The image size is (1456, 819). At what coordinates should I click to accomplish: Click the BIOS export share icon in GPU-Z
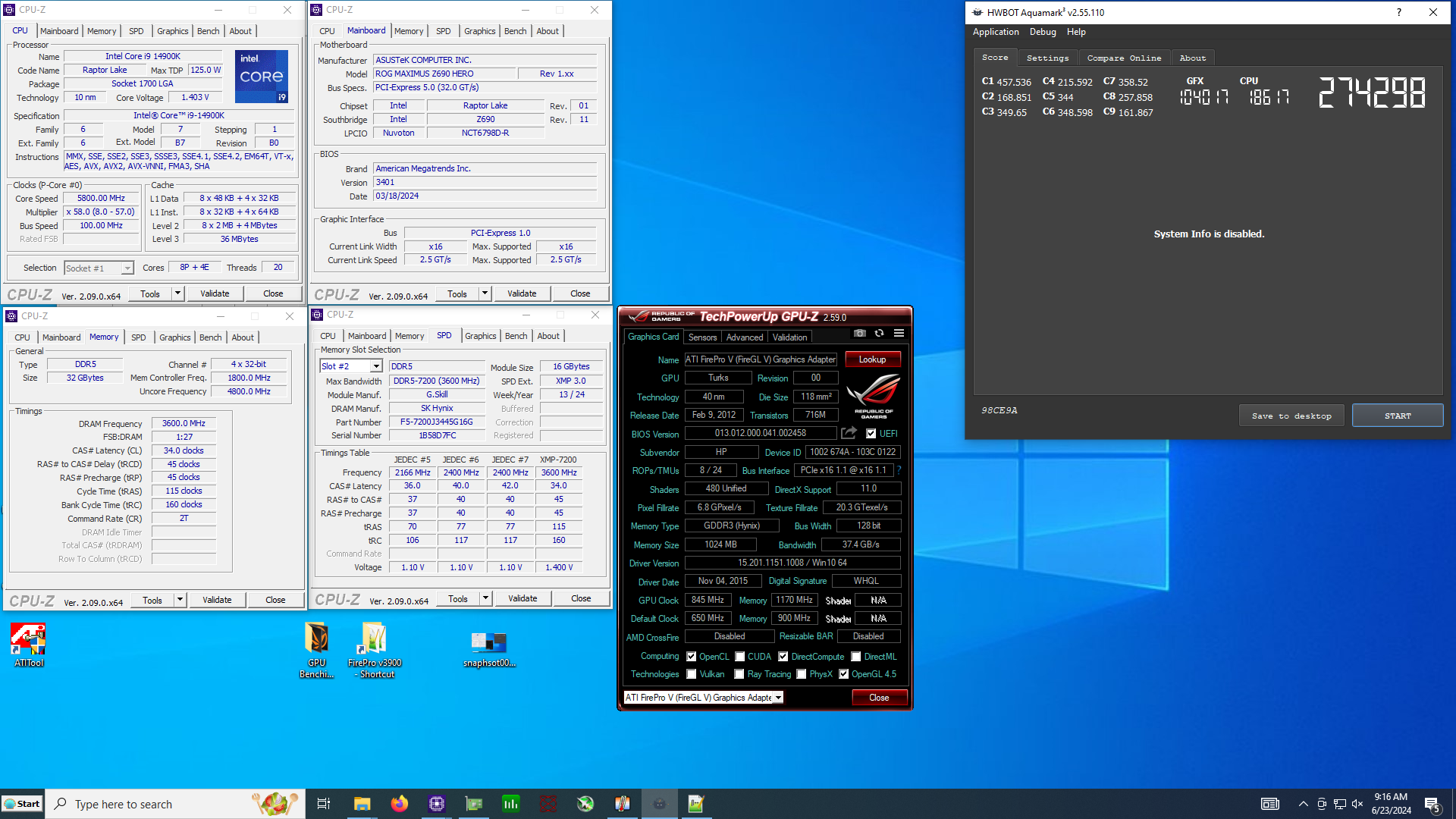click(849, 433)
